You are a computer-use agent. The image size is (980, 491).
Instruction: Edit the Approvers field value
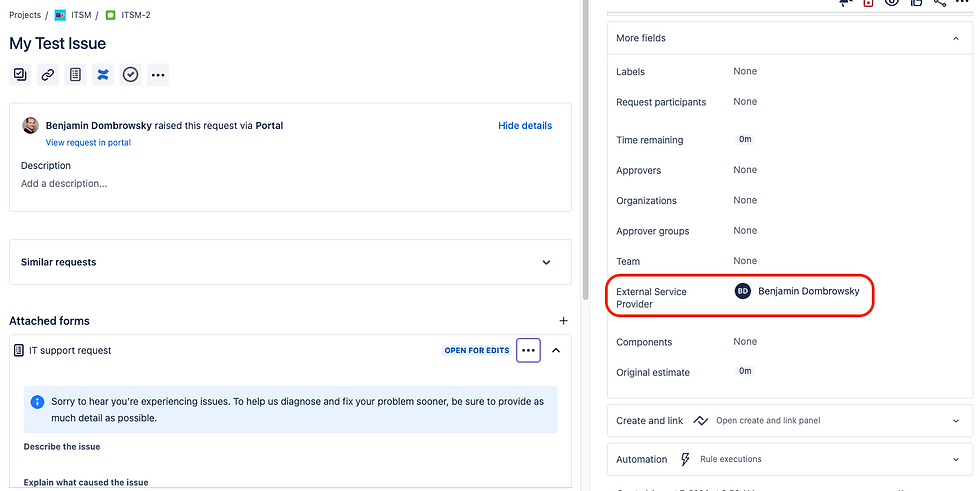tap(745, 169)
